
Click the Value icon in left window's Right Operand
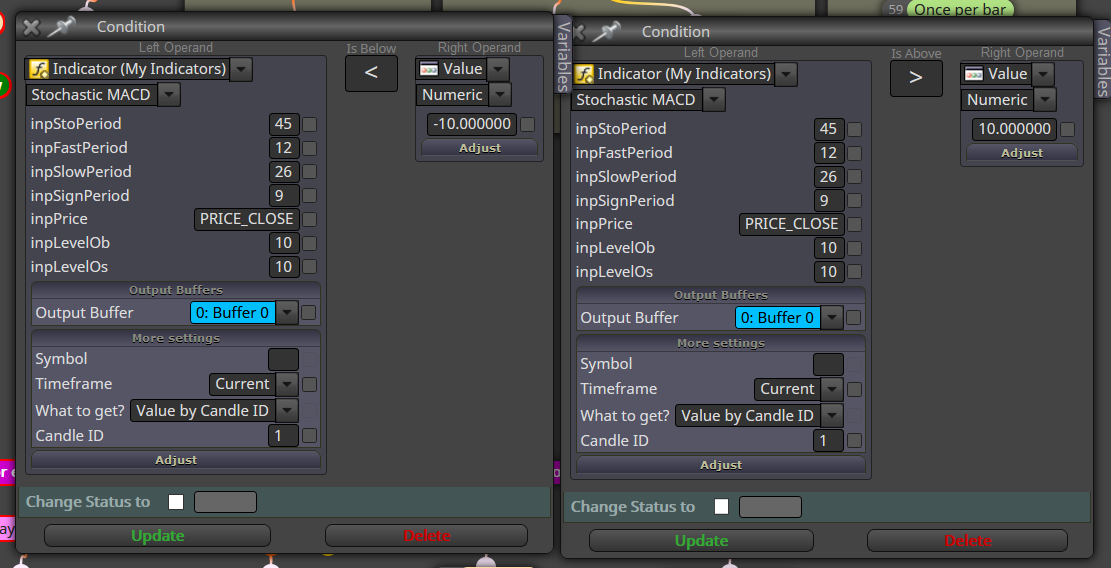(x=429, y=69)
